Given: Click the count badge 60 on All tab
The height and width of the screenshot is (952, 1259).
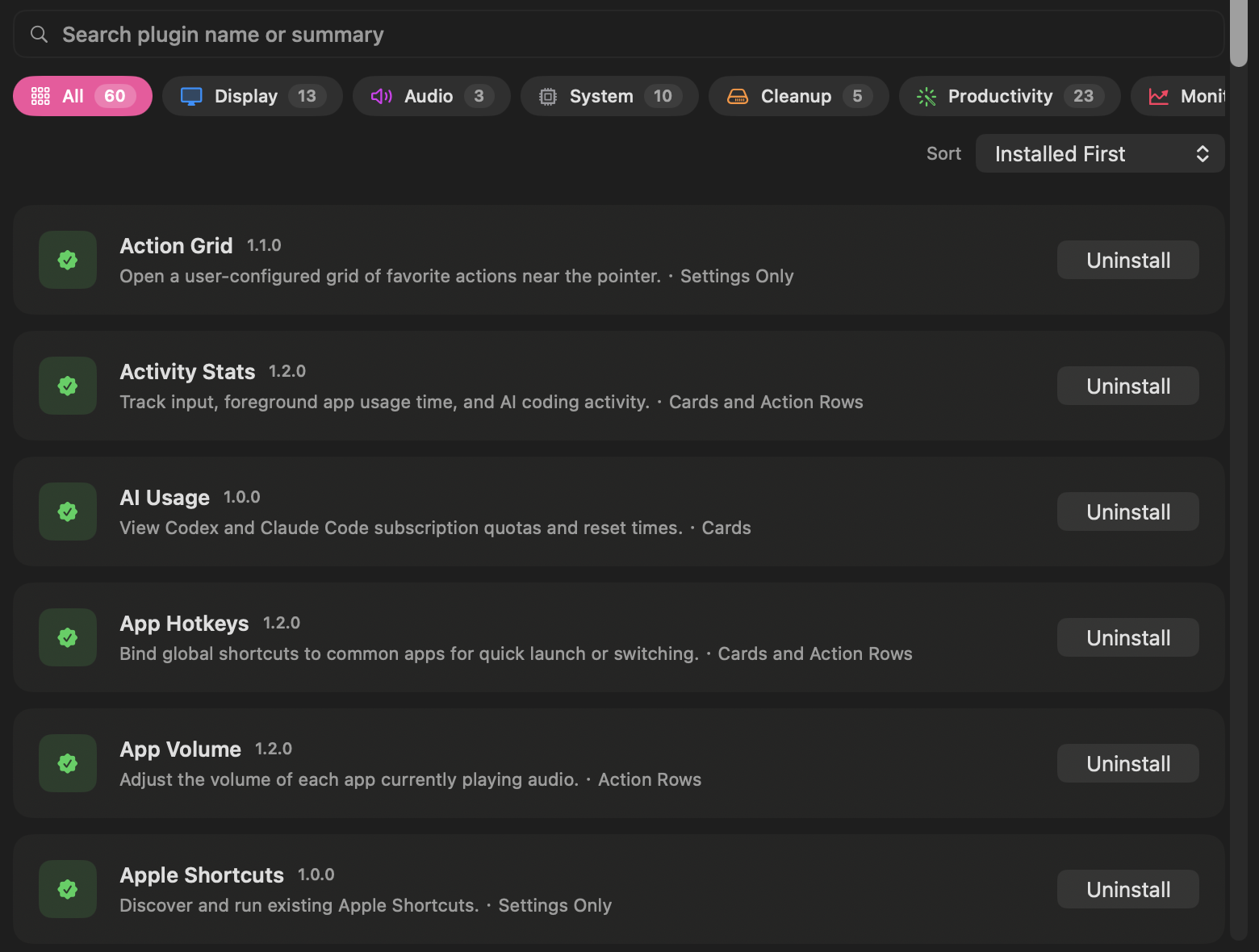Looking at the screenshot, I should [115, 96].
